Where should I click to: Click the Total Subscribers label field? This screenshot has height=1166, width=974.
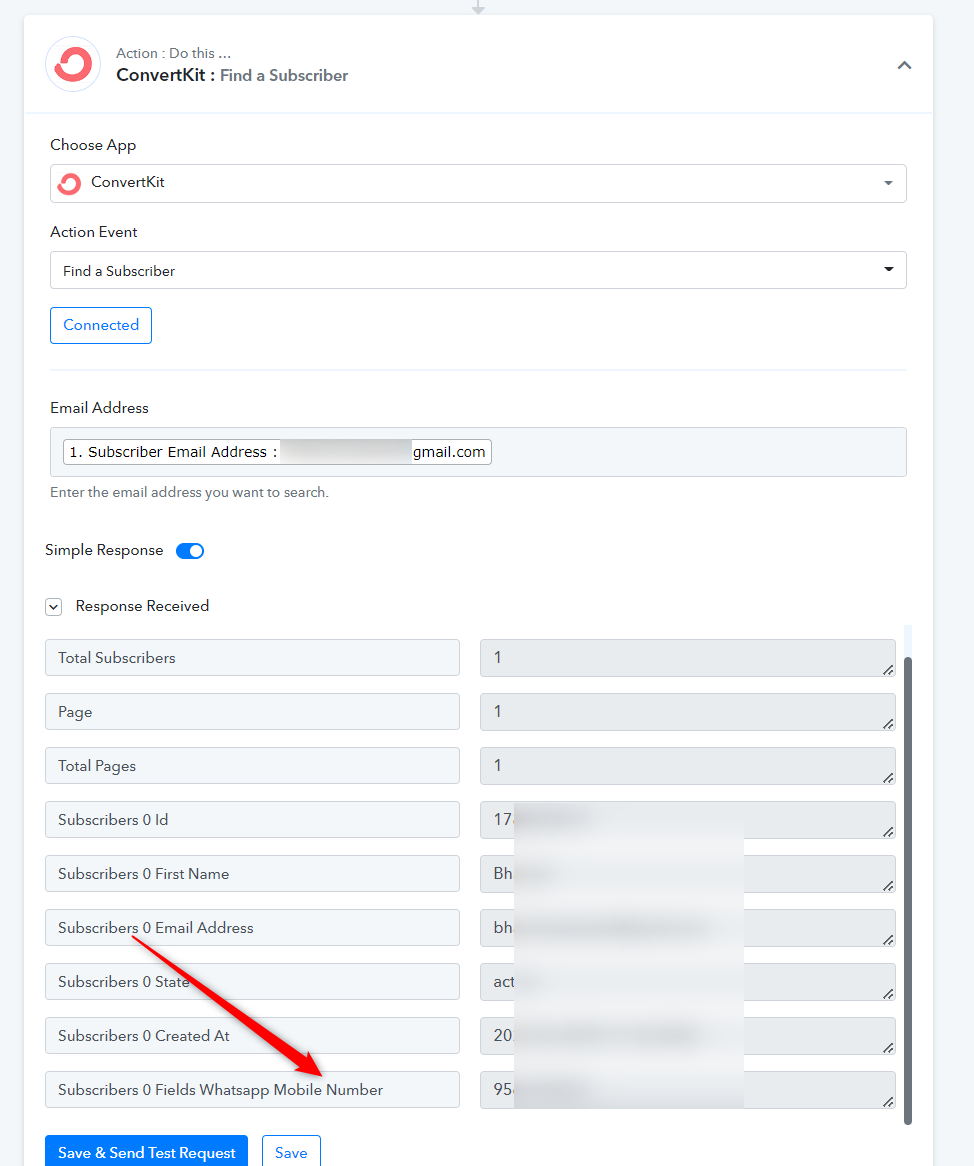252,657
